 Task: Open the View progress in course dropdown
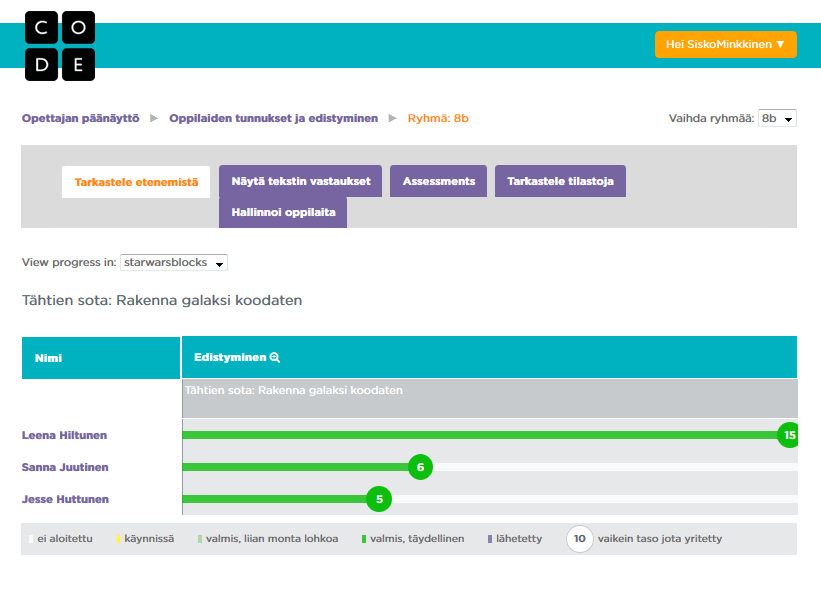click(174, 262)
